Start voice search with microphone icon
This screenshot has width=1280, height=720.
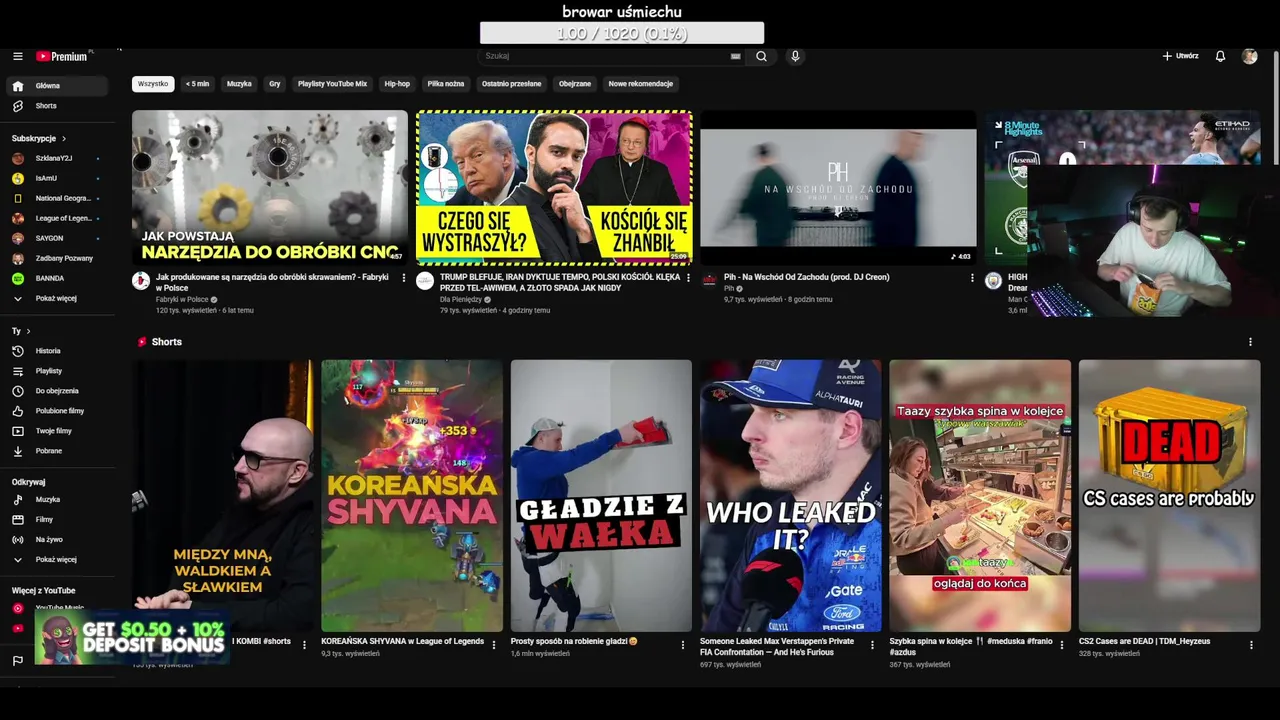point(795,56)
